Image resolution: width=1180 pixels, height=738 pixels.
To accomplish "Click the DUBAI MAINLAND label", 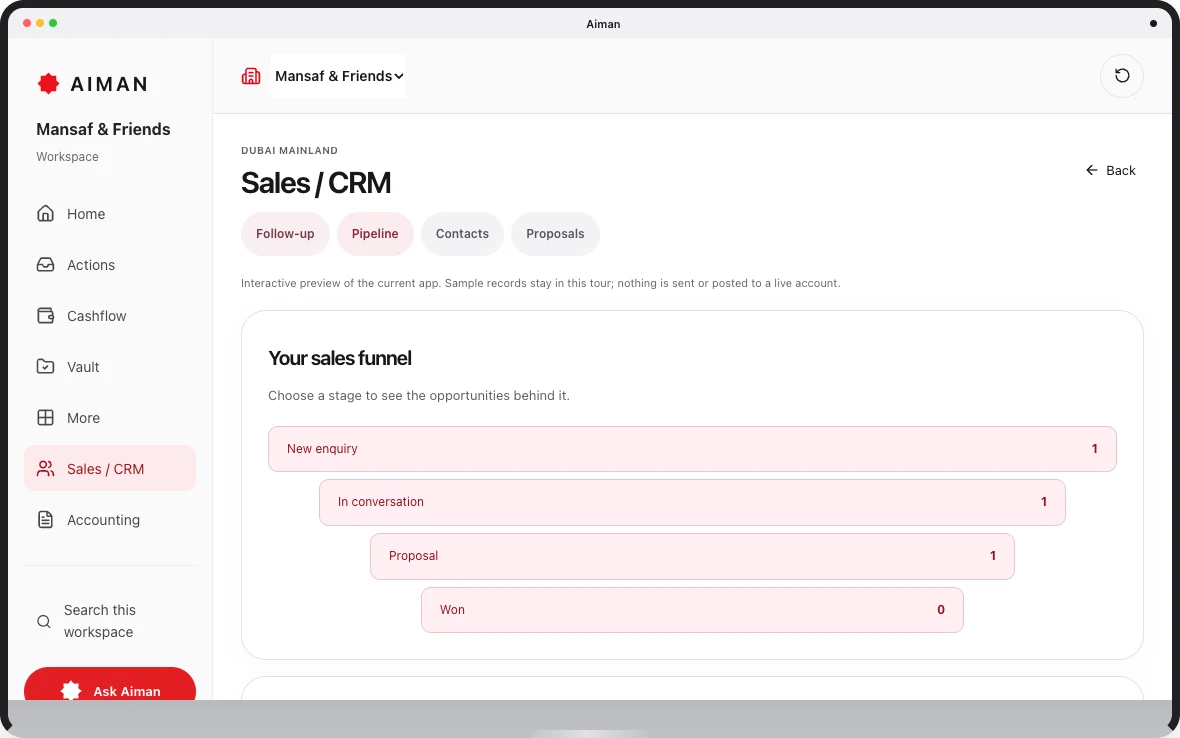I will pyautogui.click(x=289, y=150).
